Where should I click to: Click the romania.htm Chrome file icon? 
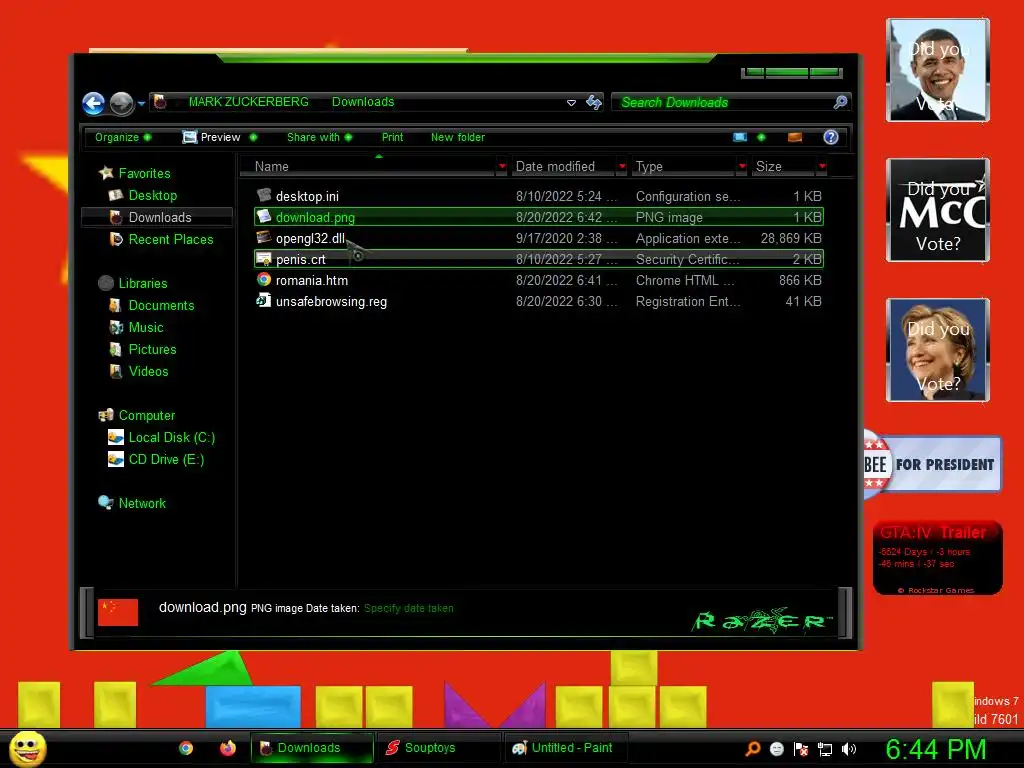click(264, 280)
